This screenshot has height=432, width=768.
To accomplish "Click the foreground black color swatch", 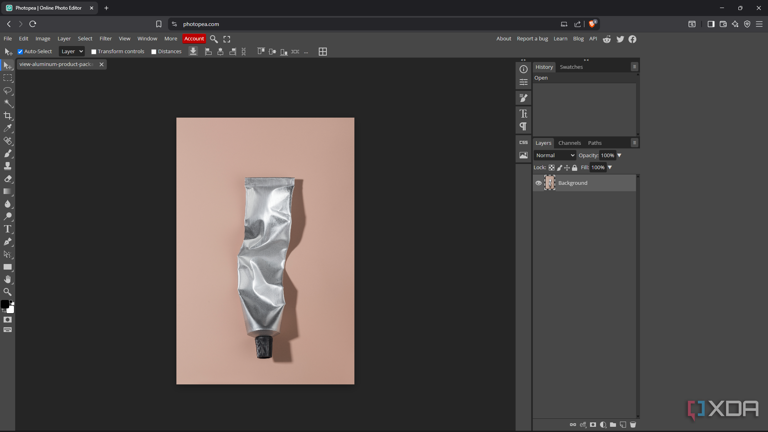I will [4, 304].
